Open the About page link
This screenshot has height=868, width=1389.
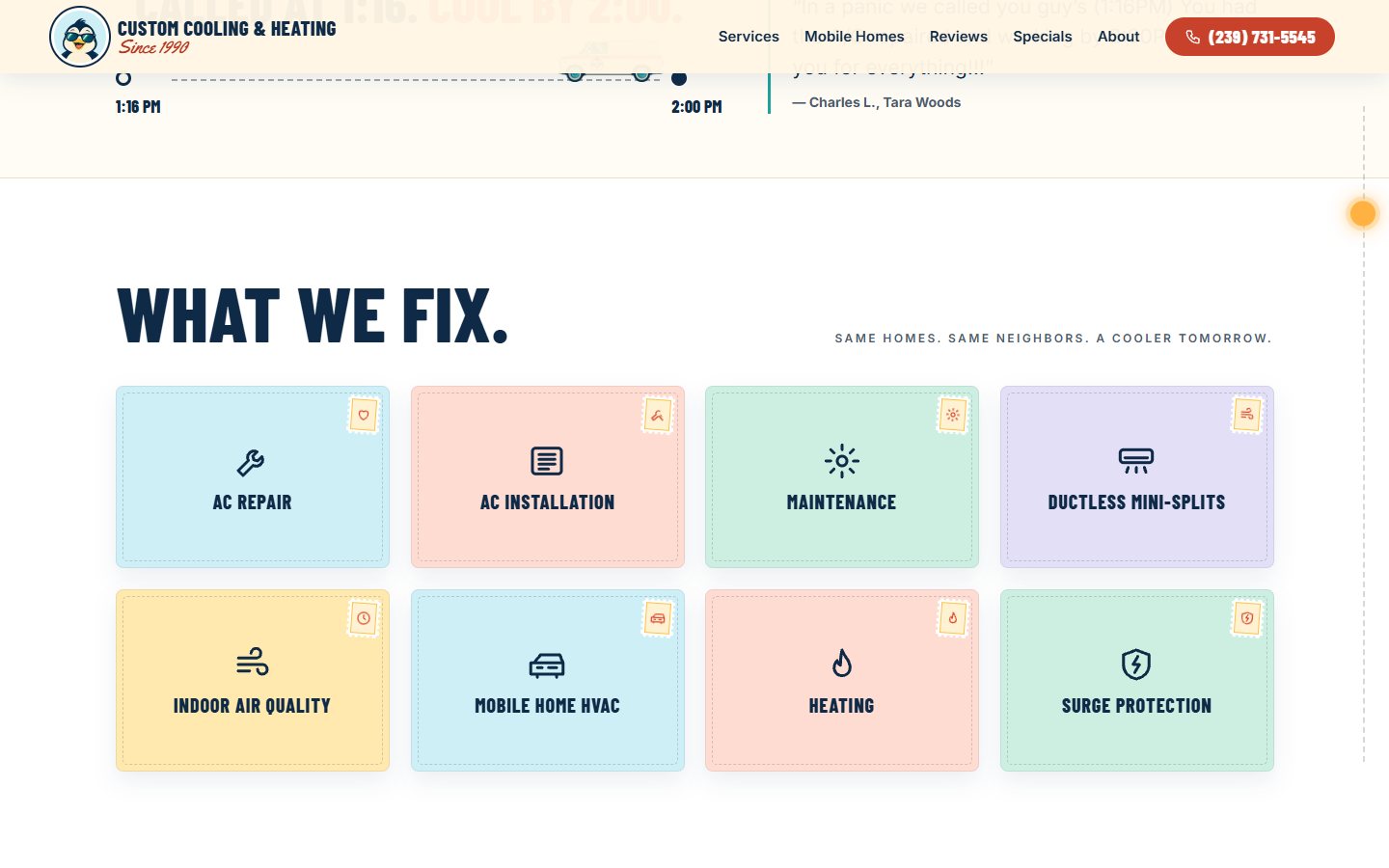1119,37
